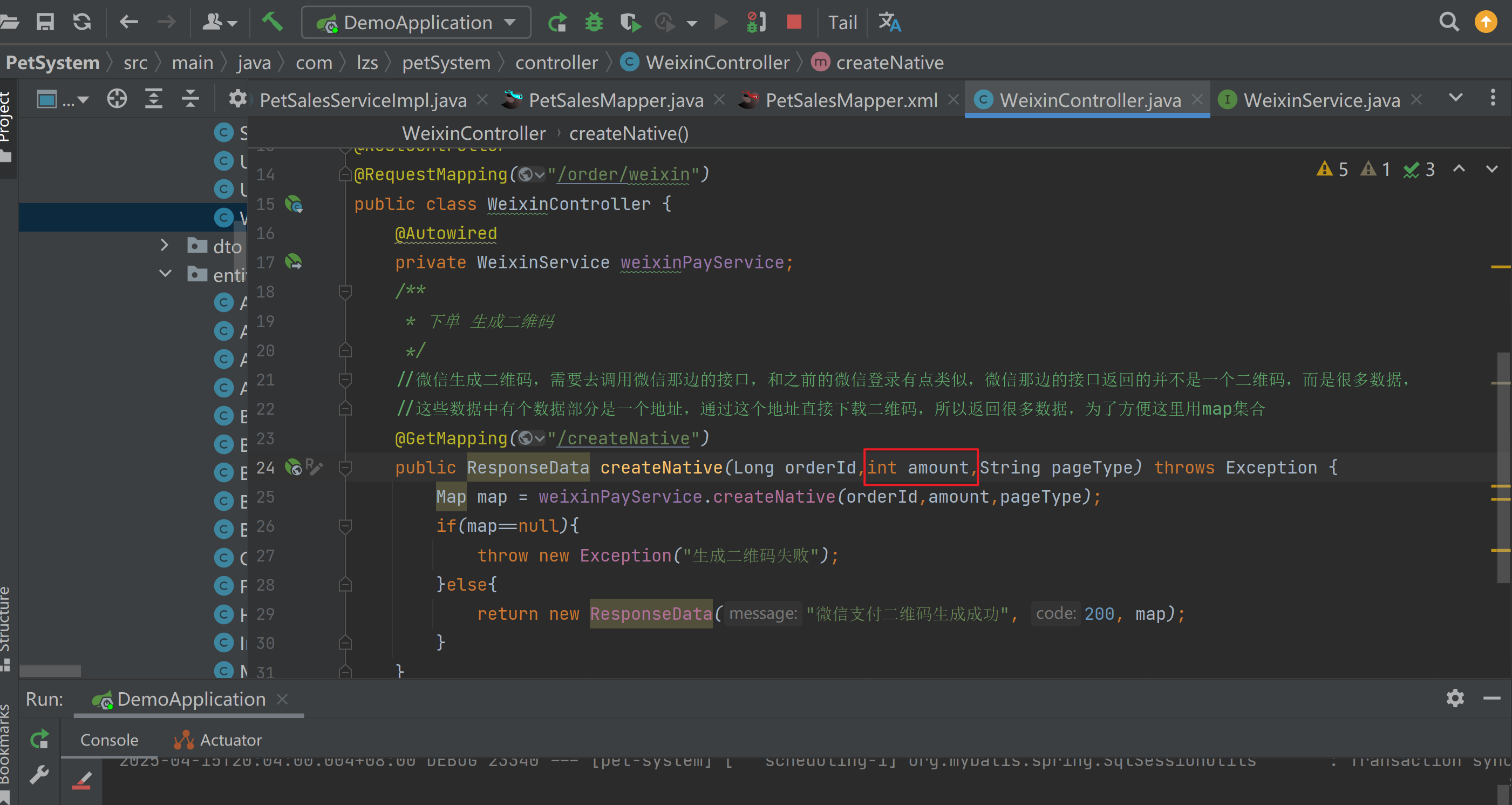Show hidden editor tabs with chevron dropdown

[x=1456, y=98]
